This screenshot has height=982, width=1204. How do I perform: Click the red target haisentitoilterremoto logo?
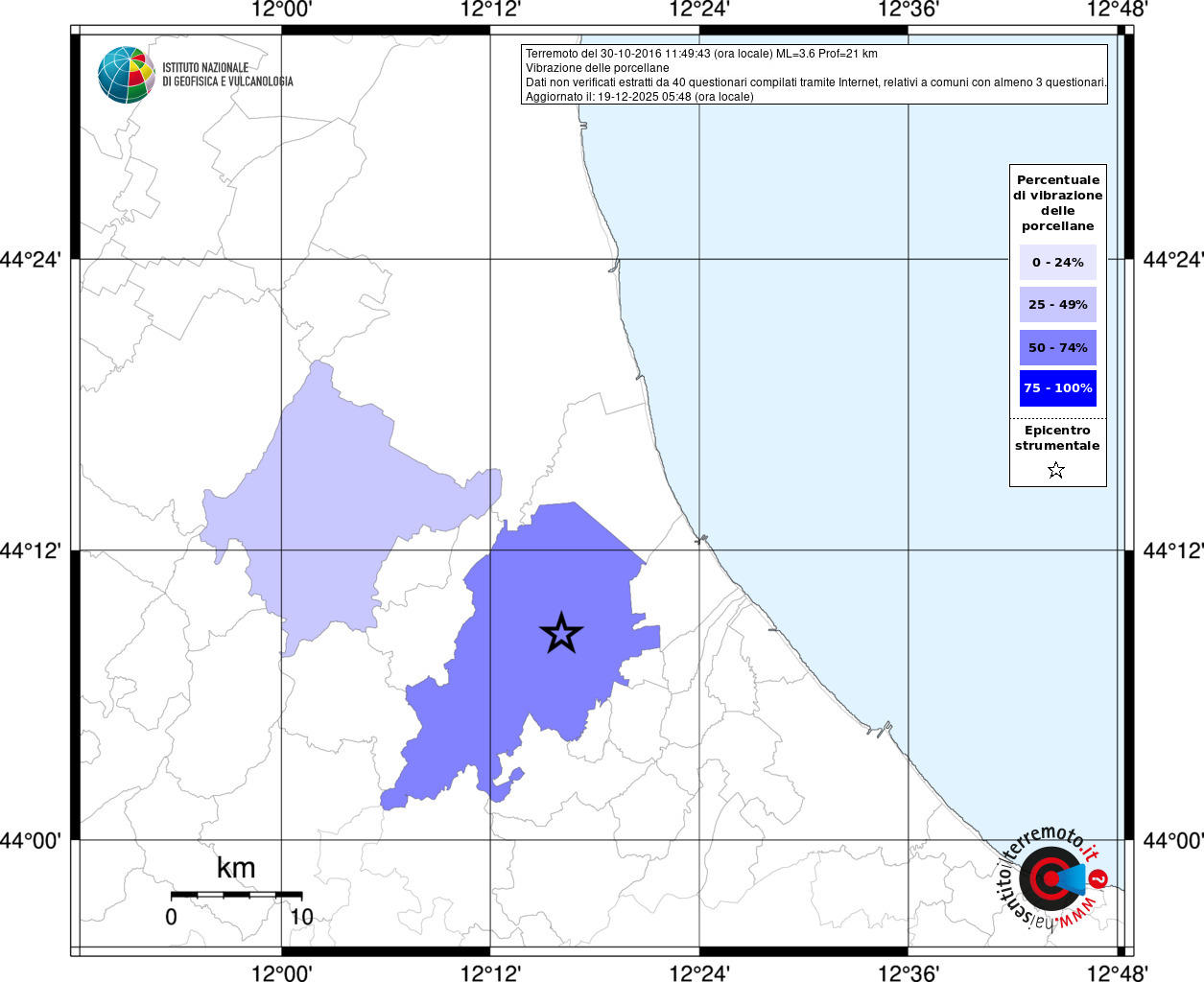1047,878
